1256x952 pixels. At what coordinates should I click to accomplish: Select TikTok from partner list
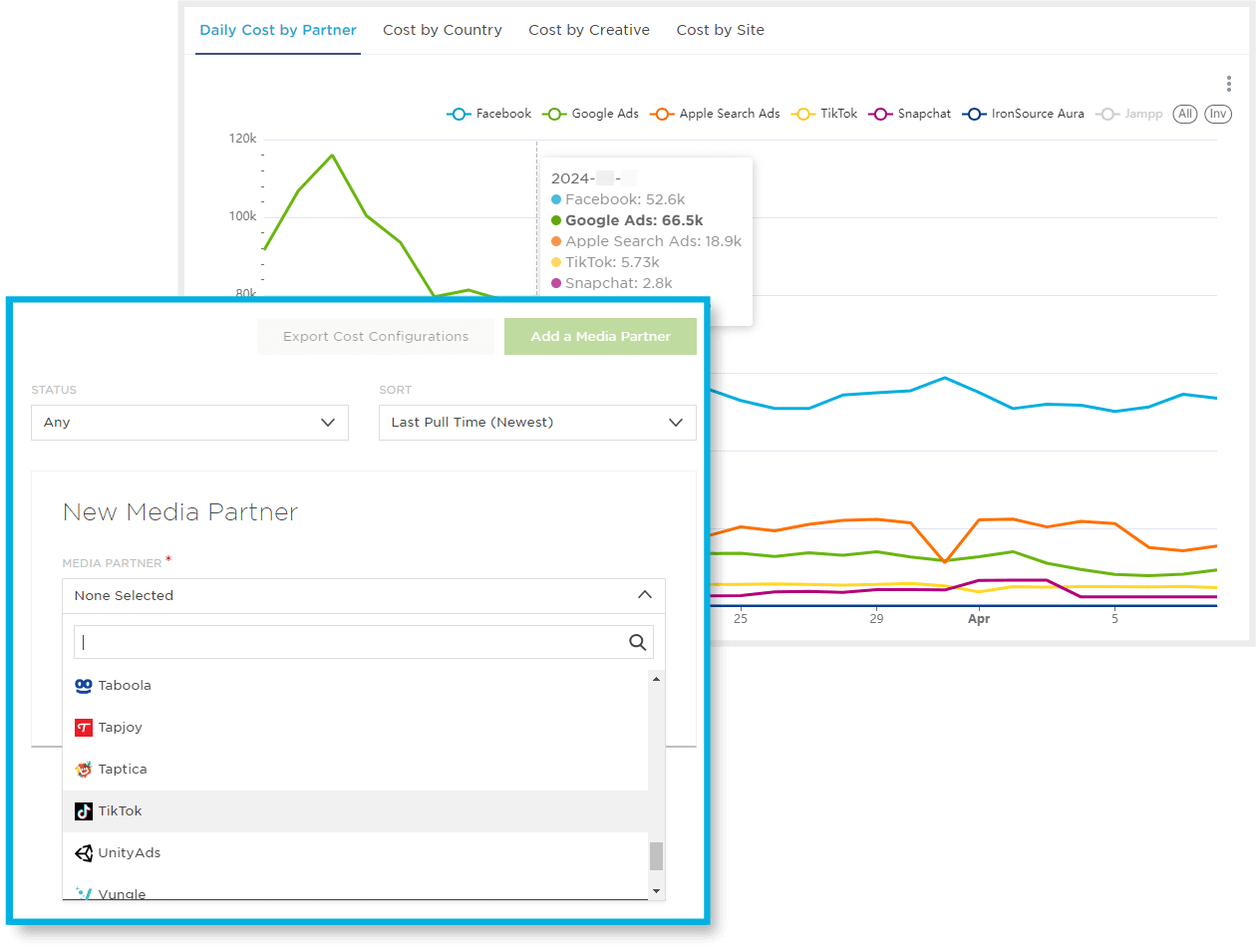coord(355,811)
